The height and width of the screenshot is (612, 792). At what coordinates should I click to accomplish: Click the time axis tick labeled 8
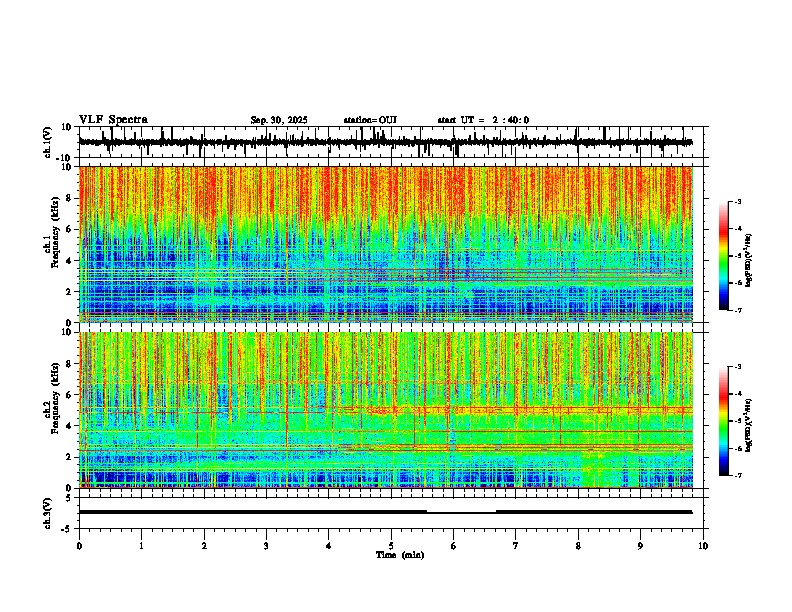coord(578,546)
